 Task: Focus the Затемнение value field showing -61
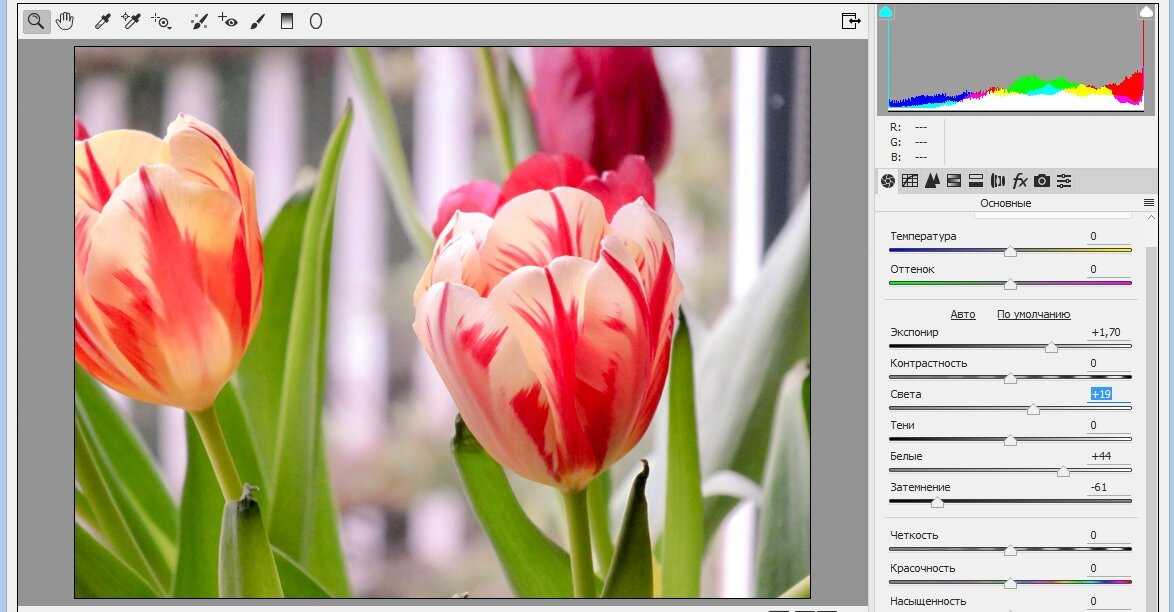pos(1109,488)
